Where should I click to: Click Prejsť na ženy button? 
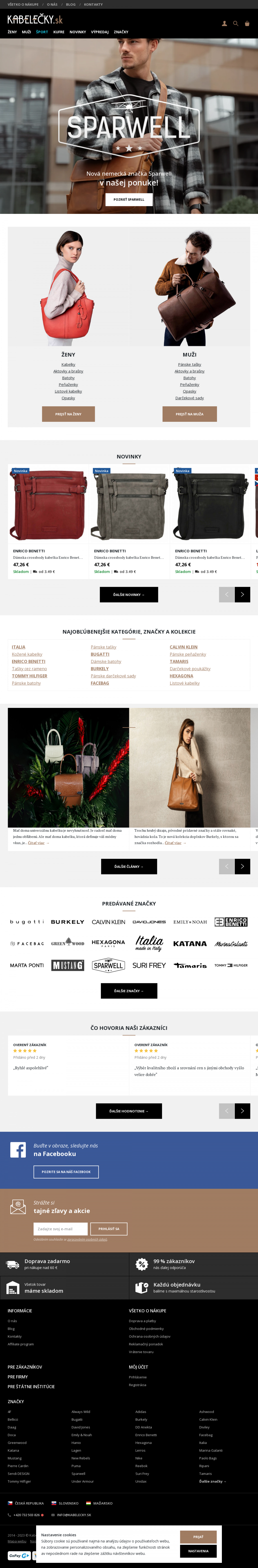point(68,414)
